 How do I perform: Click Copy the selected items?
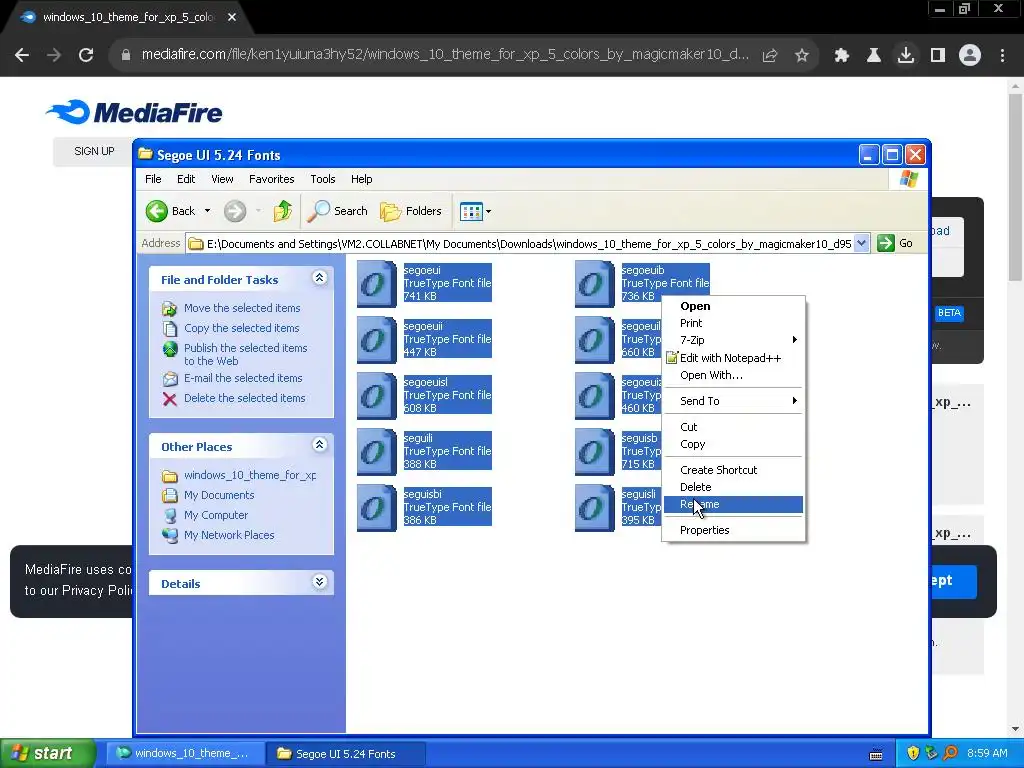click(242, 328)
